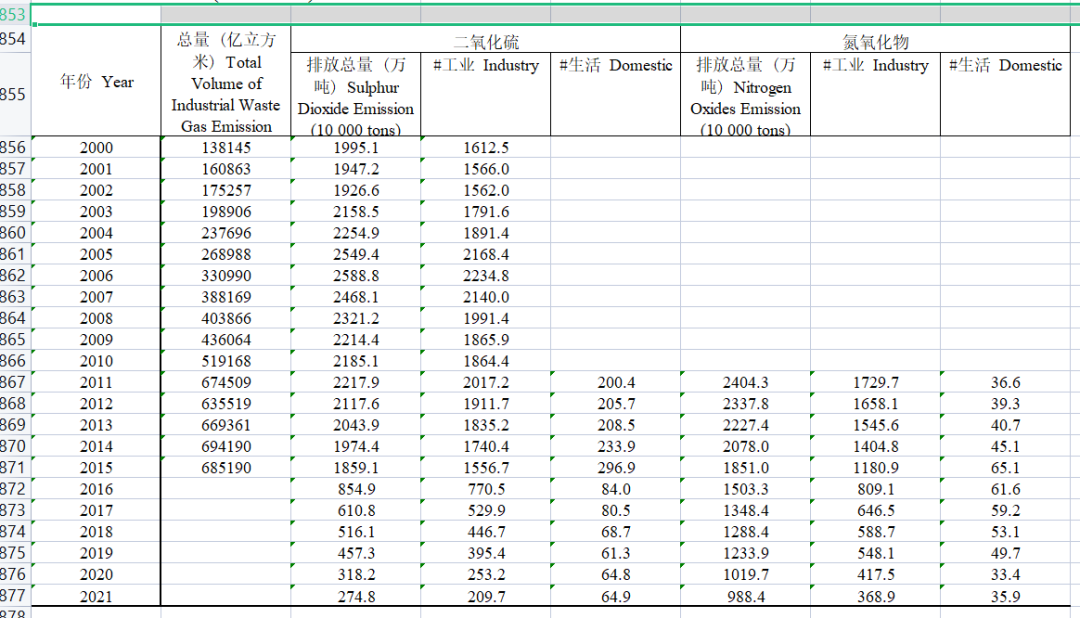Select the cell containing 209.7
Viewport: 1080px width, 618px height.
[486, 596]
